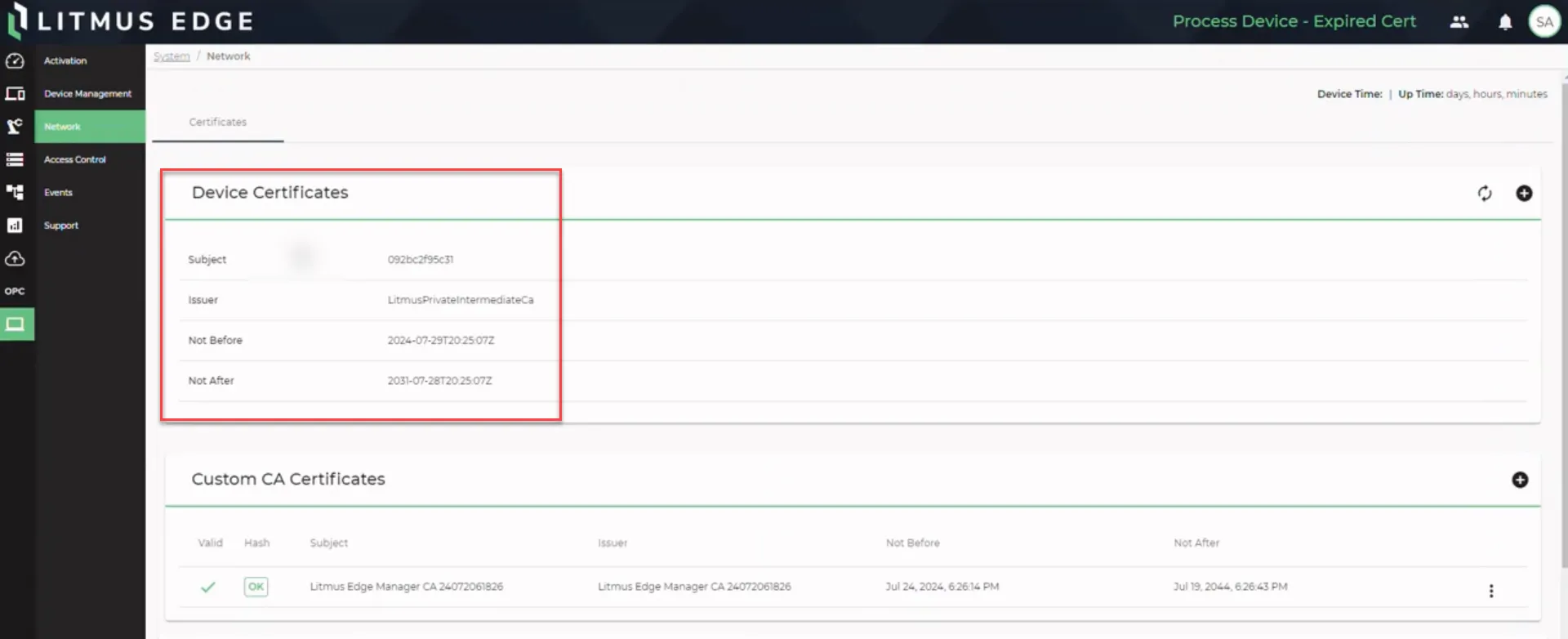Image resolution: width=1568 pixels, height=639 pixels.
Task: Click the highlighted System monitor sidebar icon
Action: pos(16,324)
